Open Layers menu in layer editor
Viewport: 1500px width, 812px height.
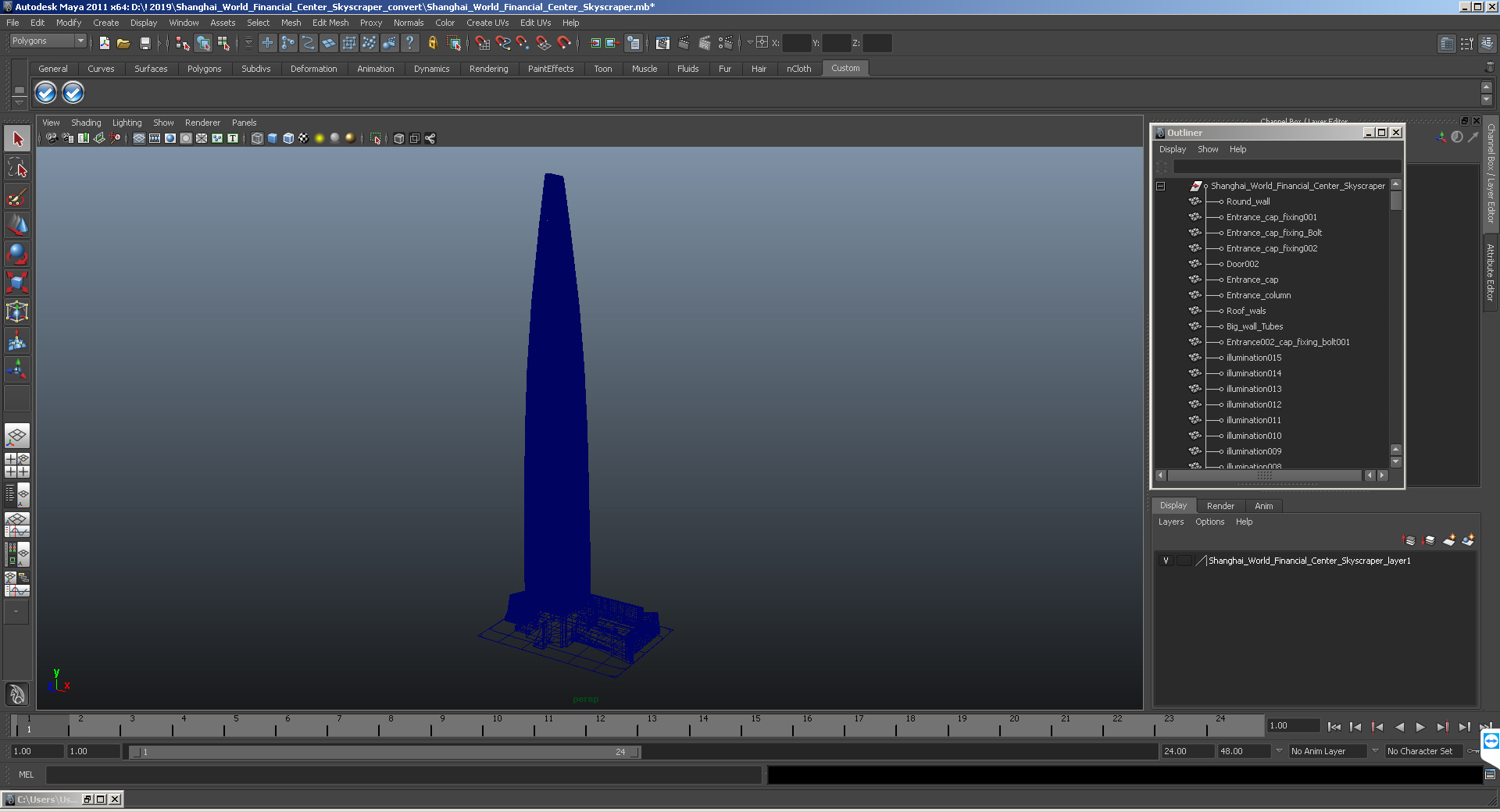point(1170,522)
